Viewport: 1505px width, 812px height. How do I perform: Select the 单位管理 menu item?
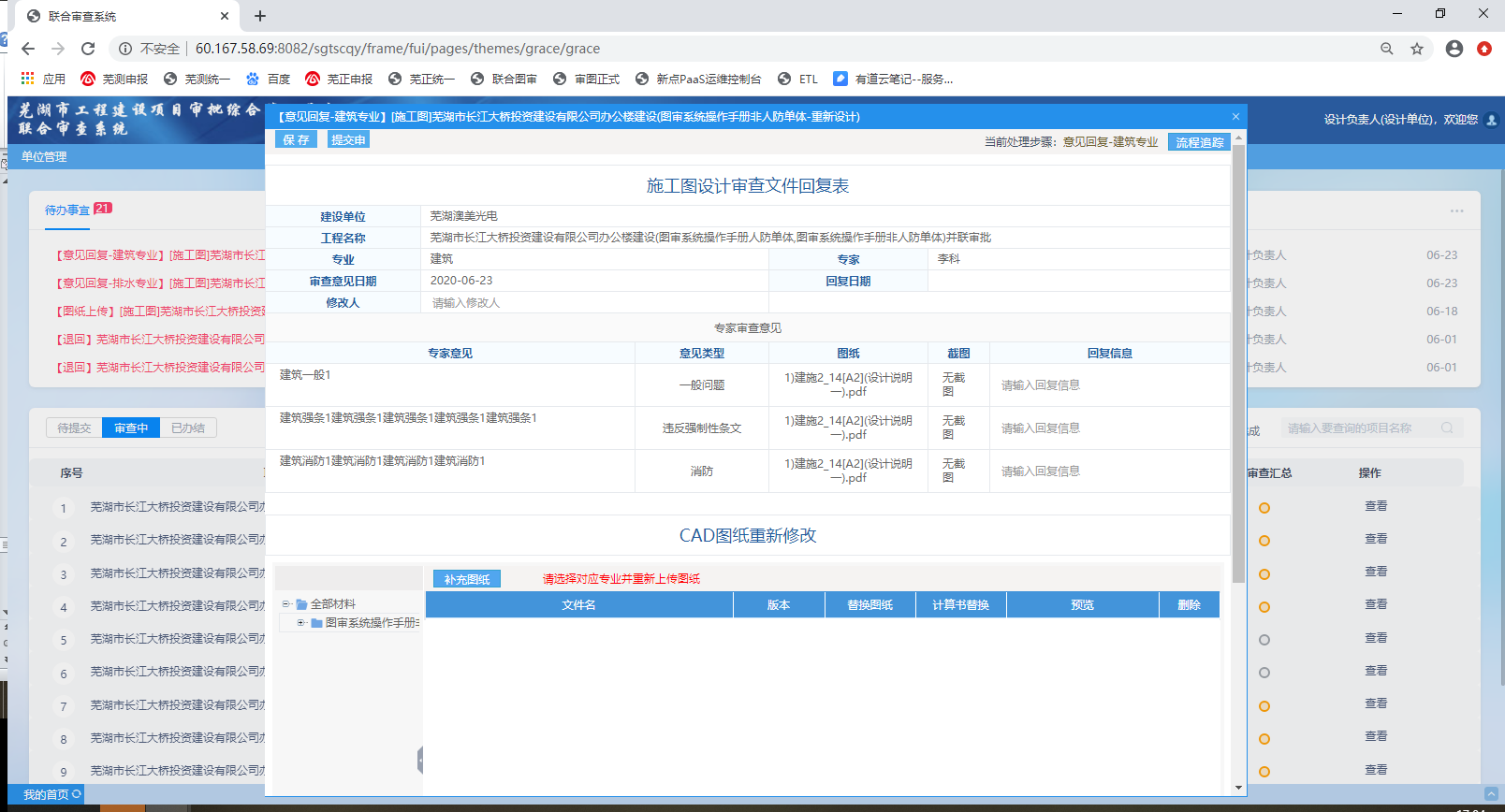pyautogui.click(x=44, y=157)
